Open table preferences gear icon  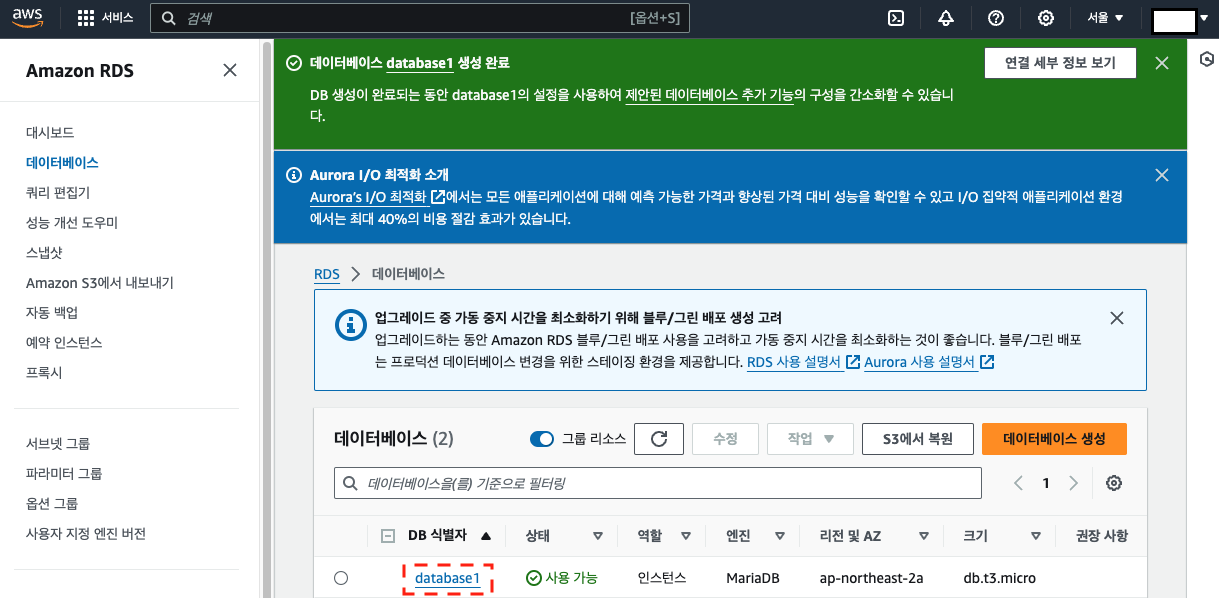point(1114,483)
